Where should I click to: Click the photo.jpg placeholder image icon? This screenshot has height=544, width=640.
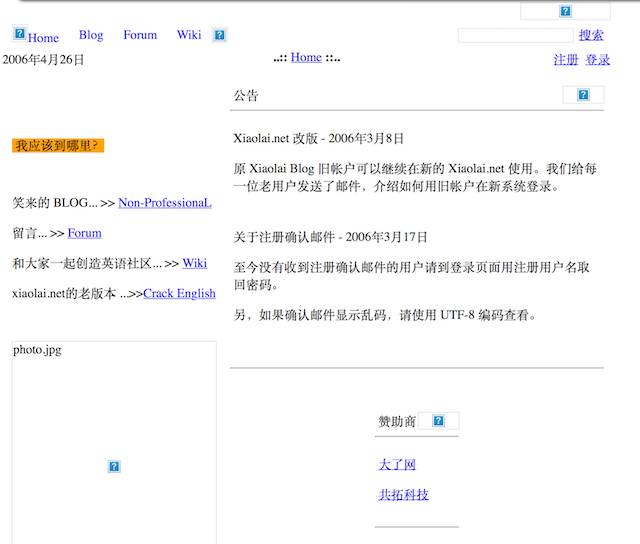click(x=114, y=466)
